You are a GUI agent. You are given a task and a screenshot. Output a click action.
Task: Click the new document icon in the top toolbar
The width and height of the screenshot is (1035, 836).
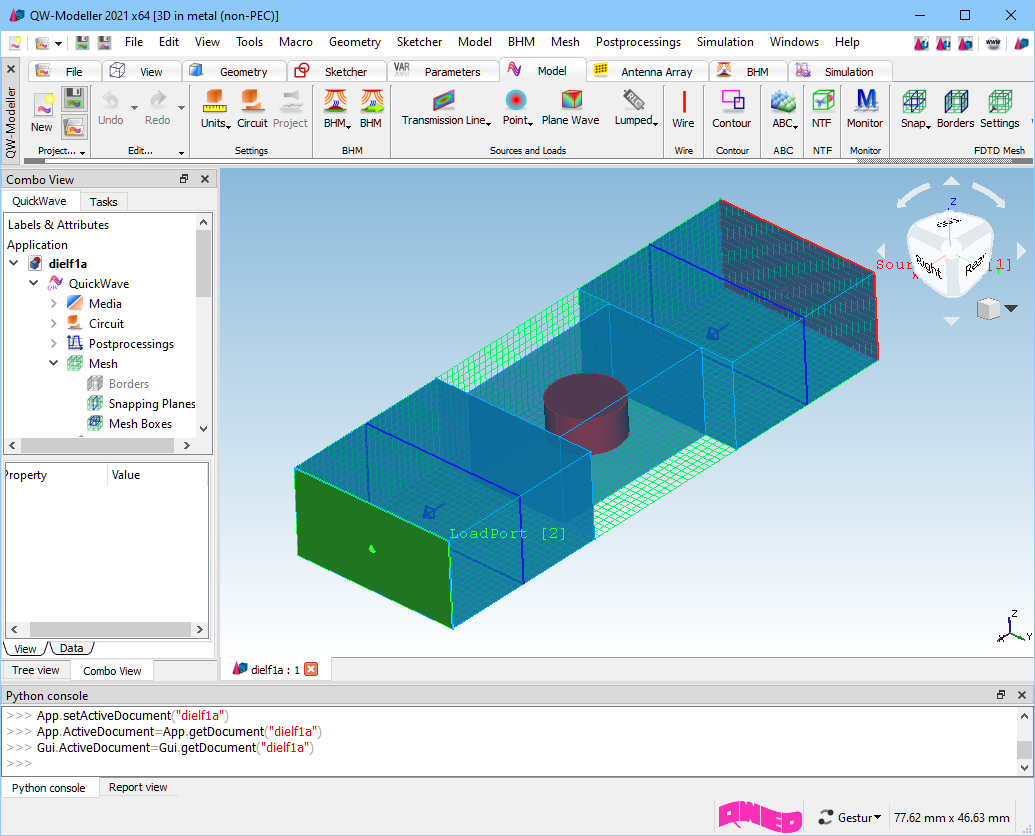15,43
